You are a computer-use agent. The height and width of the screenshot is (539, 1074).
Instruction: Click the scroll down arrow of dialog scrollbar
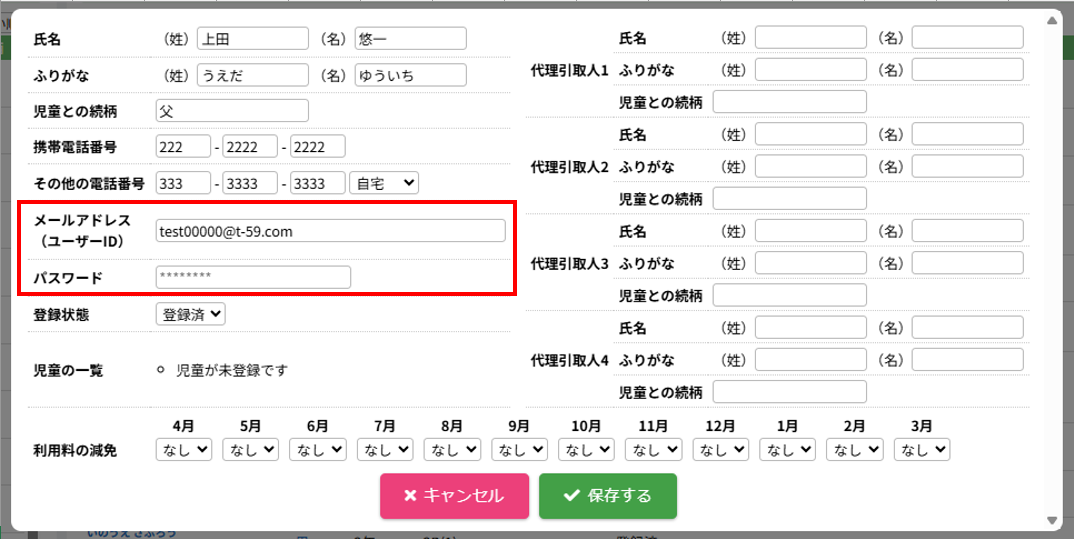tap(1051, 520)
